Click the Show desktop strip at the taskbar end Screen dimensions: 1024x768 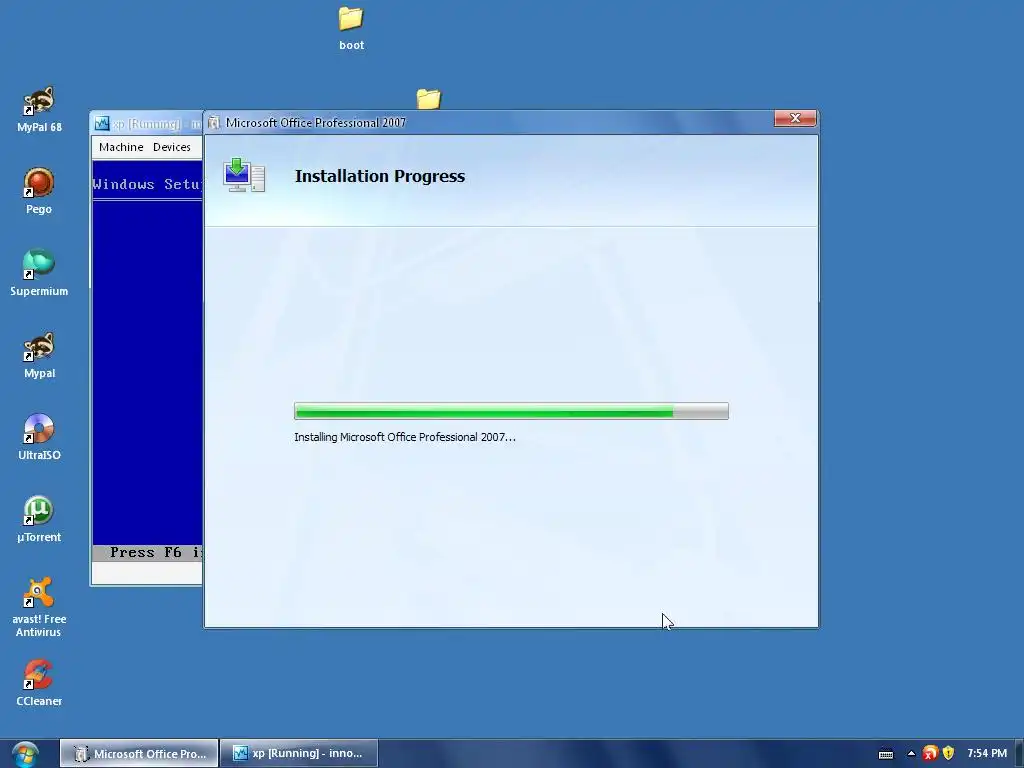click(x=1019, y=754)
